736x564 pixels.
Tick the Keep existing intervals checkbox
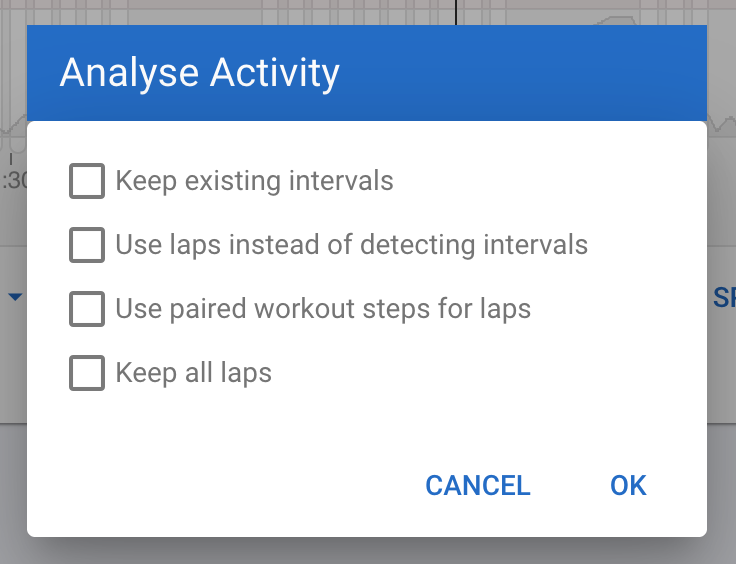point(87,182)
